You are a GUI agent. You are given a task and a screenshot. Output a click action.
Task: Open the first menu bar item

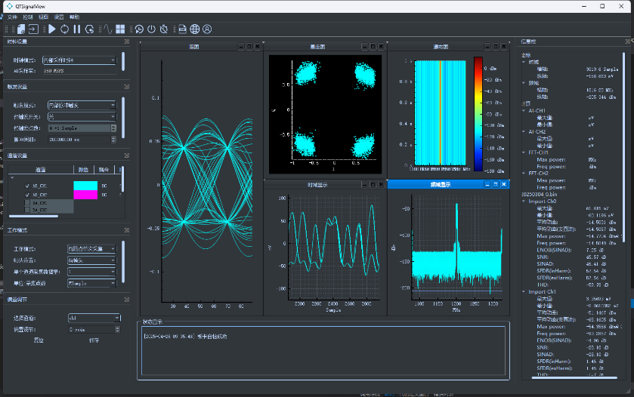(12, 17)
